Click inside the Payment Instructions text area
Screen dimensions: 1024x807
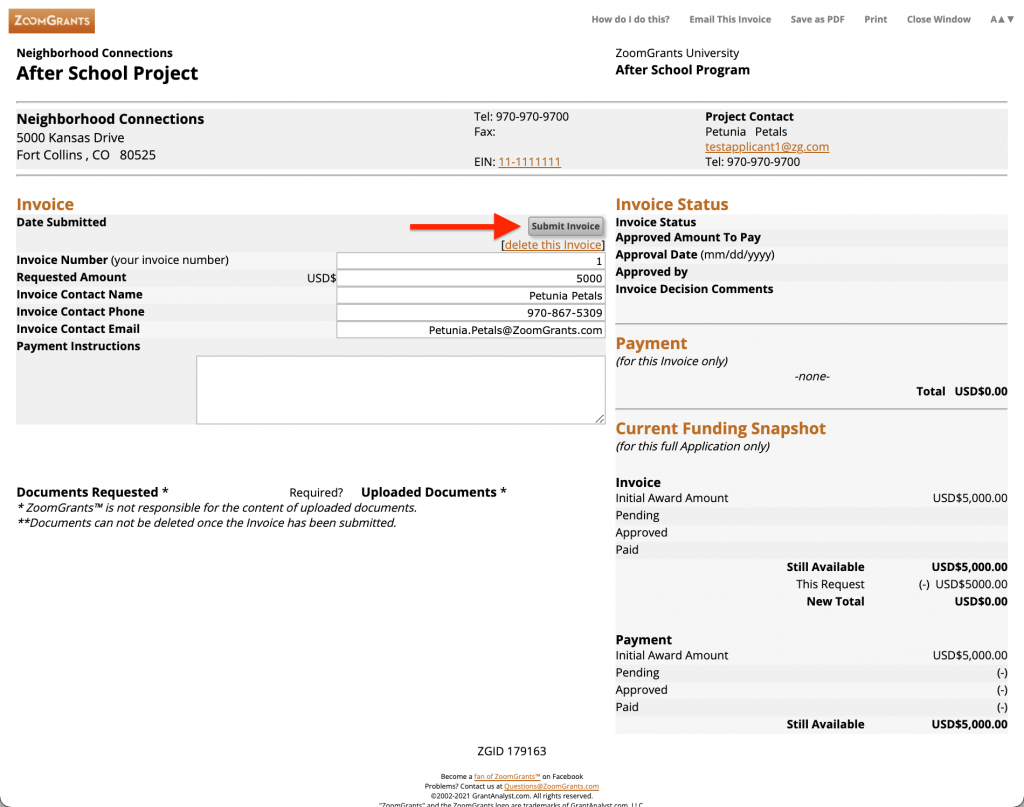[400, 390]
